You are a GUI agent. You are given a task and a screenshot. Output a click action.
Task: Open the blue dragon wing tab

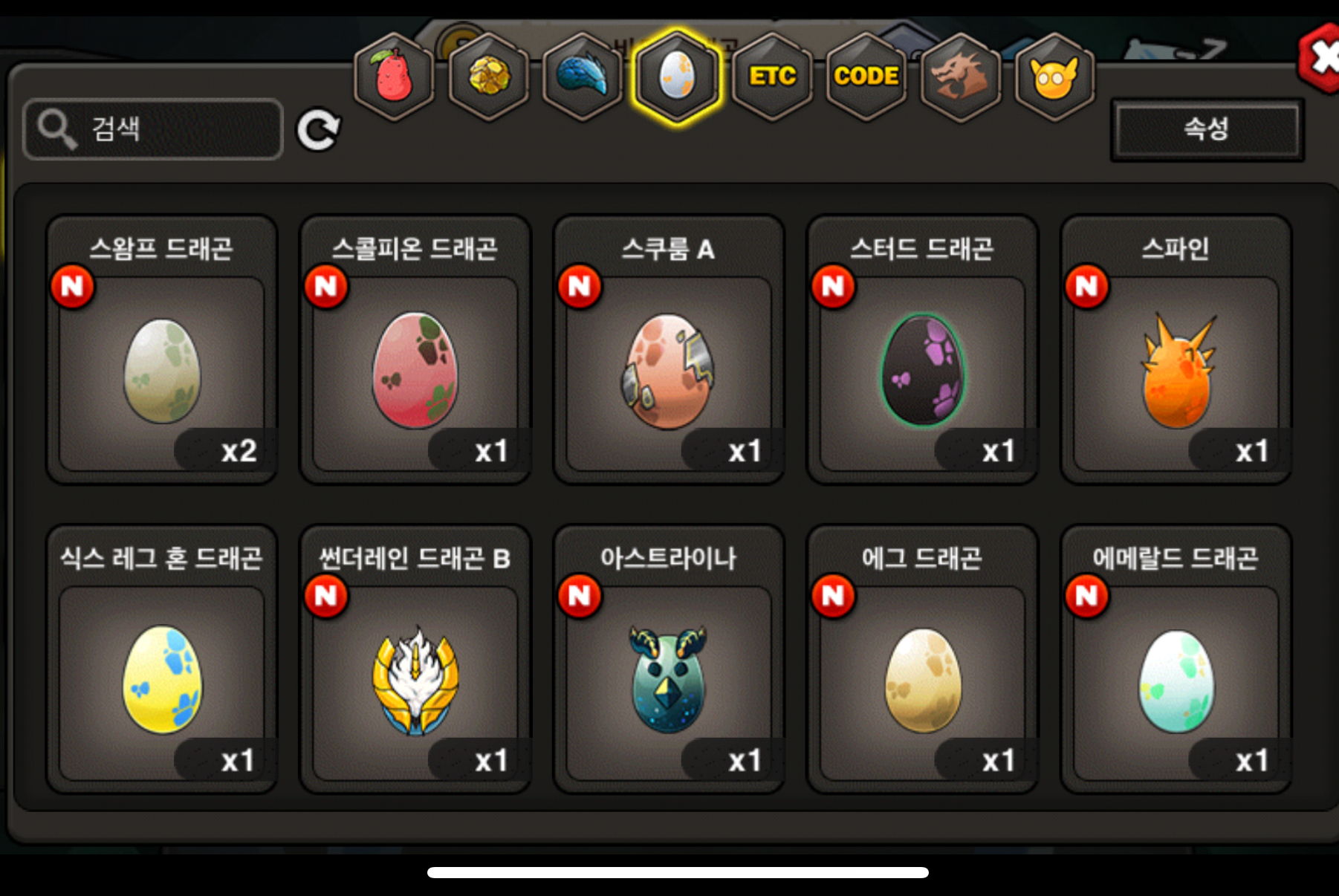pos(583,77)
